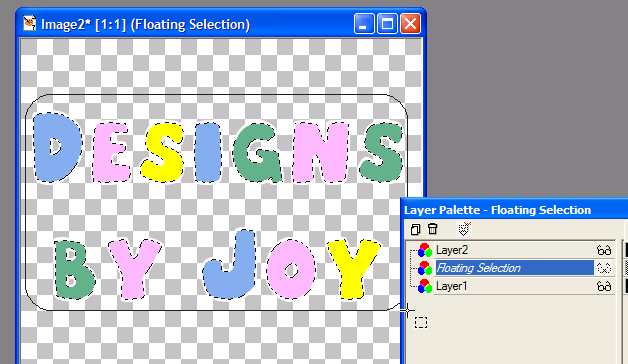Minimize the Image2 window

pyautogui.click(x=364, y=24)
